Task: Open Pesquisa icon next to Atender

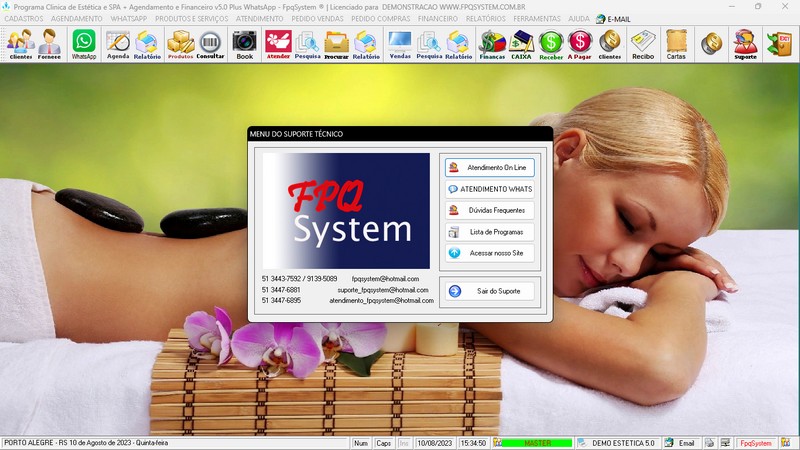Action: 307,44
